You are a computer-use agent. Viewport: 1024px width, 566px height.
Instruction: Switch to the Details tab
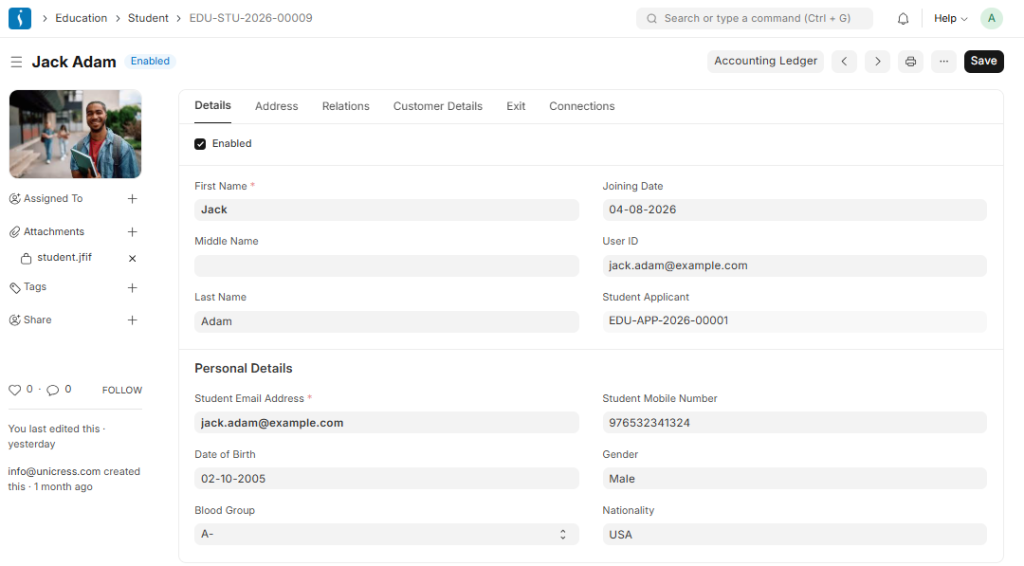coord(212,106)
